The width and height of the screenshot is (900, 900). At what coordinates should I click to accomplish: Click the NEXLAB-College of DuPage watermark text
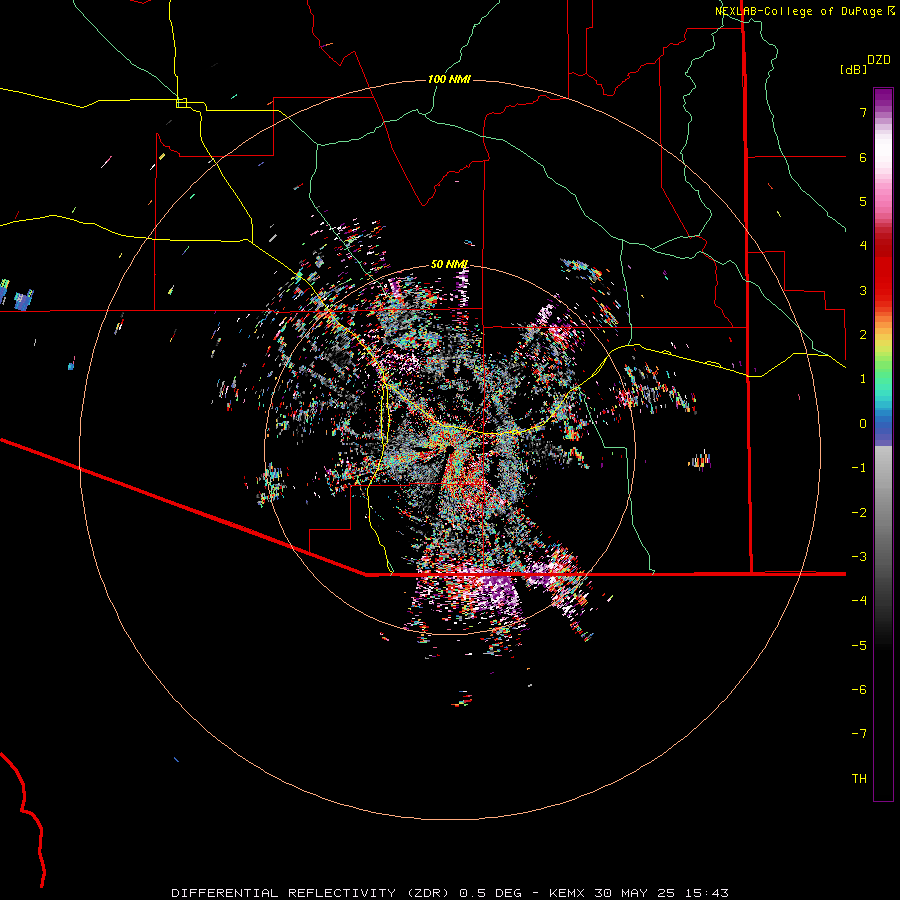click(x=805, y=11)
